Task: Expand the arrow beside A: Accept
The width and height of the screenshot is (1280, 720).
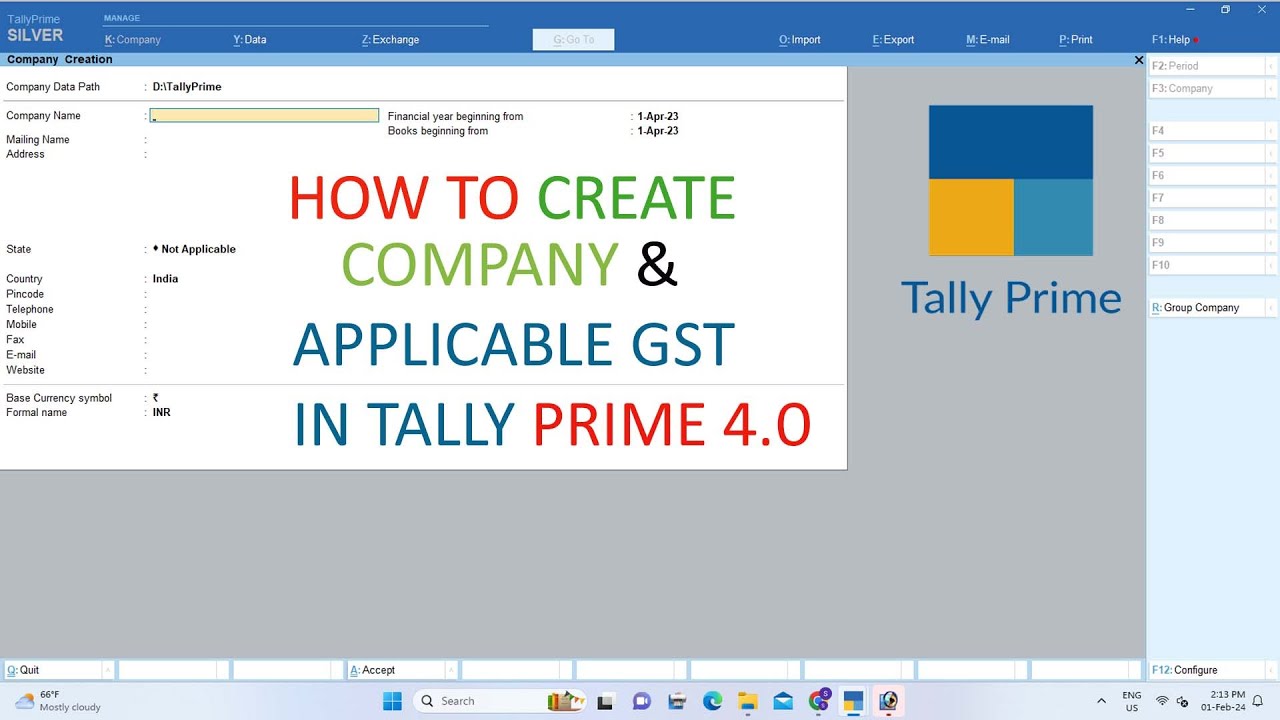Action: (451, 670)
